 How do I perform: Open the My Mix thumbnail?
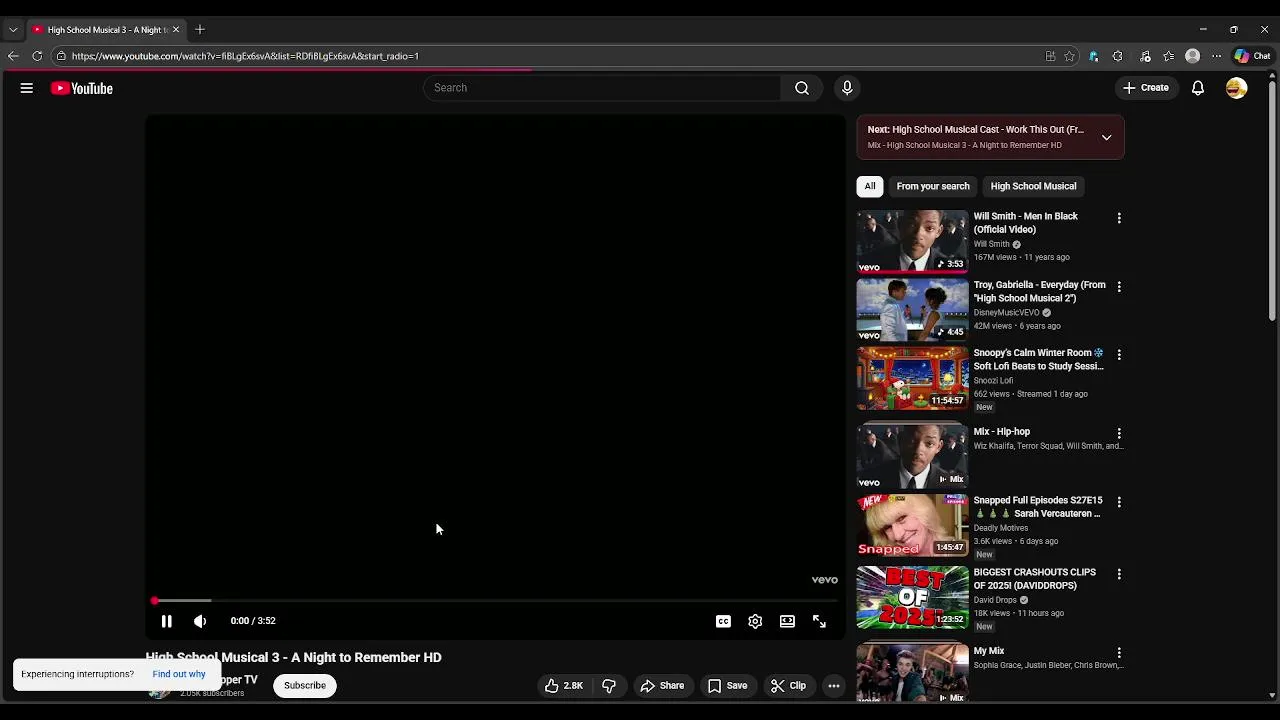[x=912, y=672]
